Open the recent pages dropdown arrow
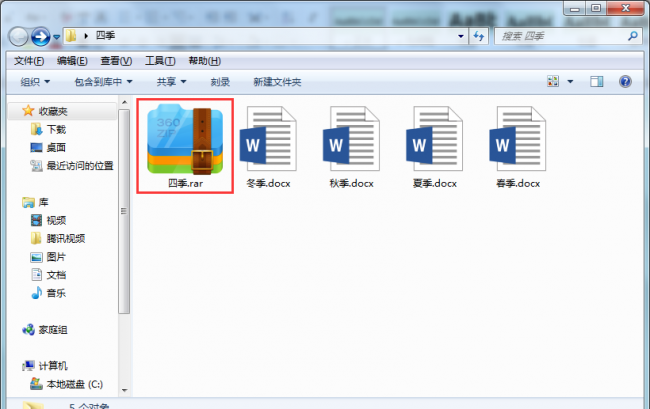The height and width of the screenshot is (409, 650). tap(57, 37)
